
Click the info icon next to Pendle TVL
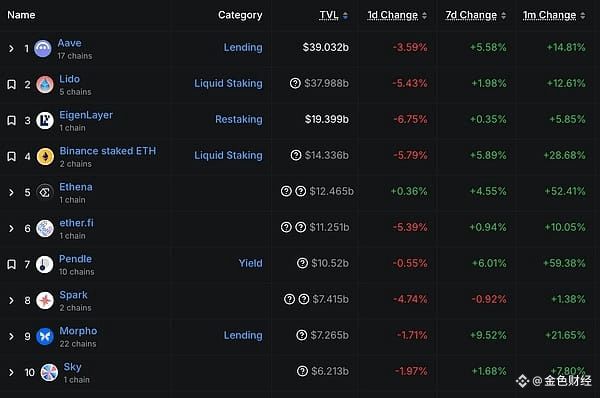tap(302, 263)
